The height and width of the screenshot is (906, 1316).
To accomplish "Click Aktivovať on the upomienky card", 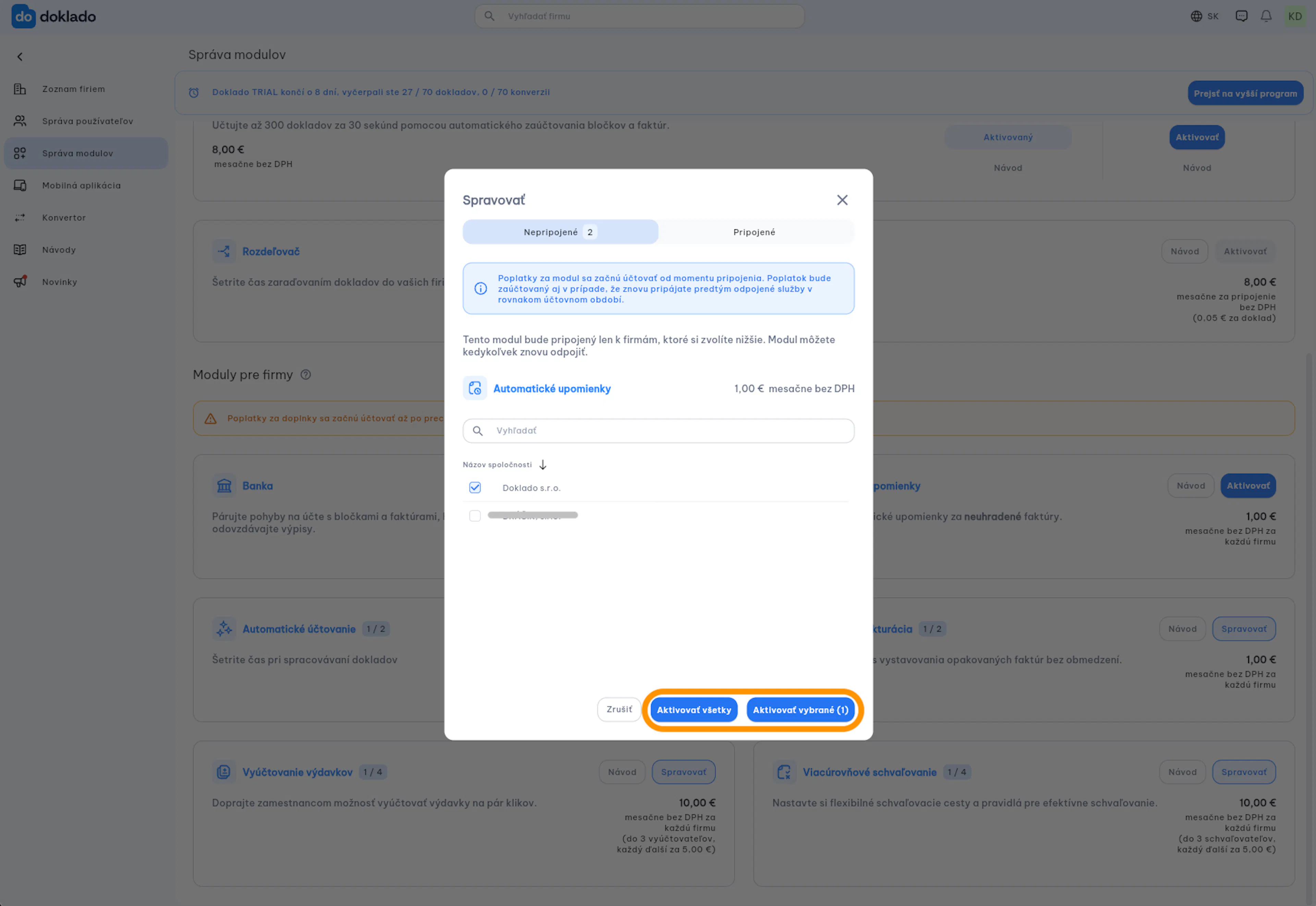I will click(1248, 486).
